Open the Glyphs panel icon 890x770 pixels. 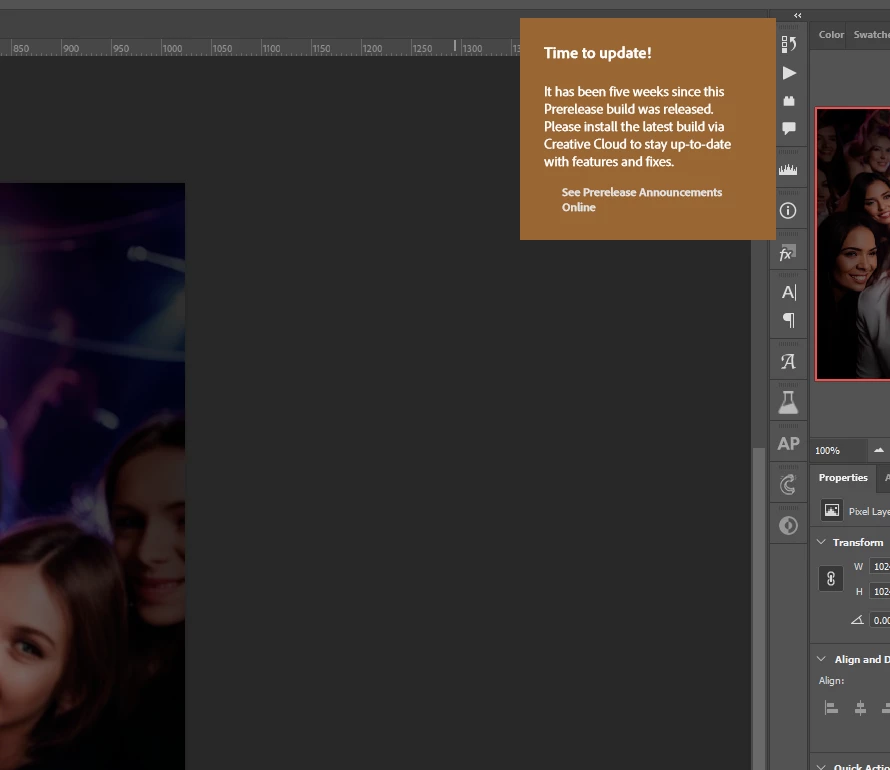(x=788, y=361)
